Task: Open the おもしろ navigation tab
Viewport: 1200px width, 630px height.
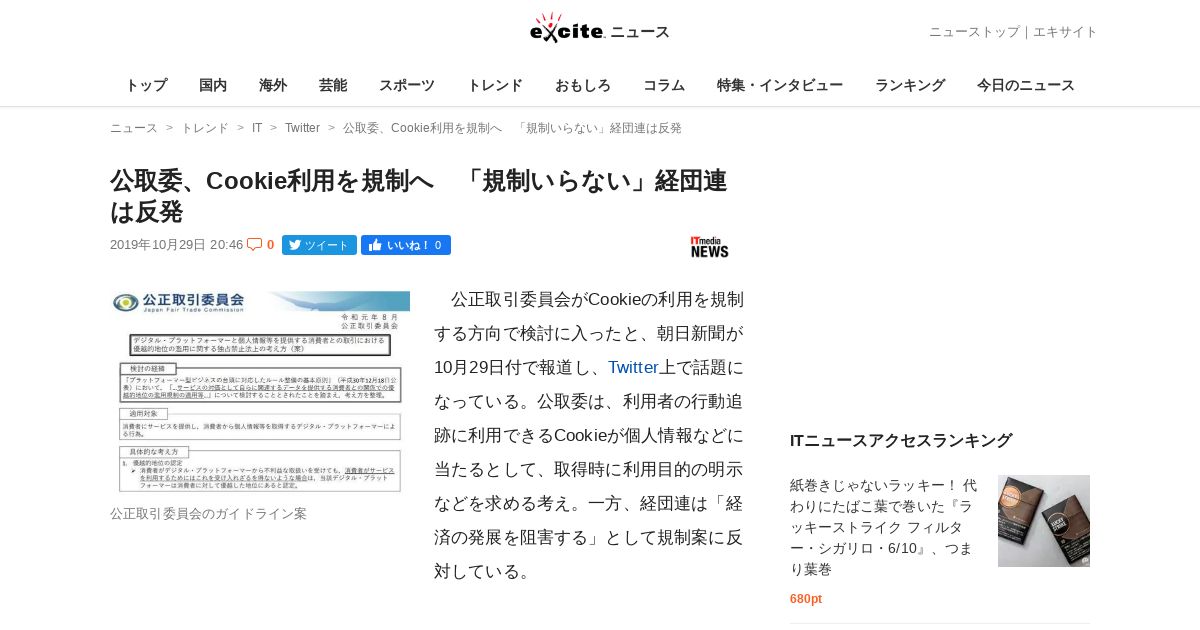Action: (583, 85)
